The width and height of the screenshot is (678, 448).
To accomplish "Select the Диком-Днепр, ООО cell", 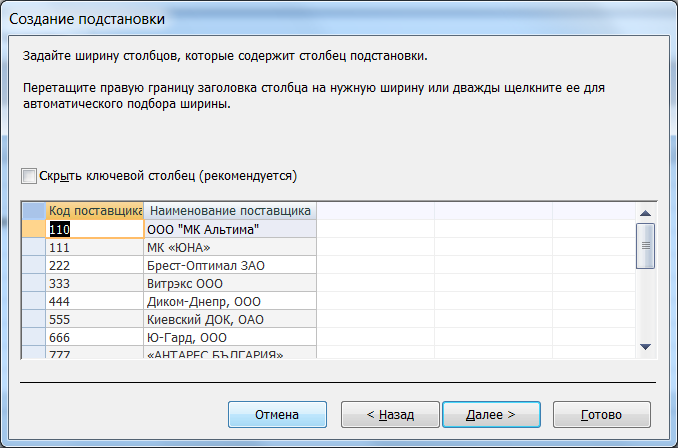I will coord(230,301).
